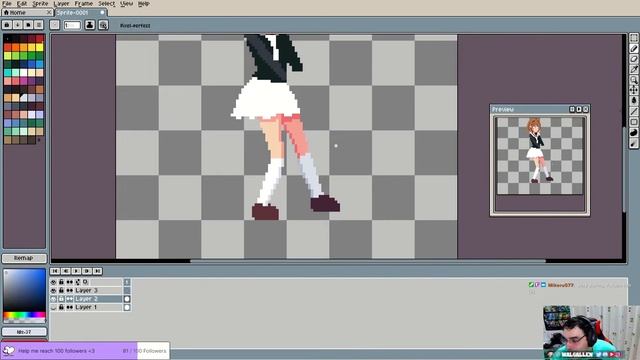Open the brush type selector
640x360 pixels.
pos(54,25)
